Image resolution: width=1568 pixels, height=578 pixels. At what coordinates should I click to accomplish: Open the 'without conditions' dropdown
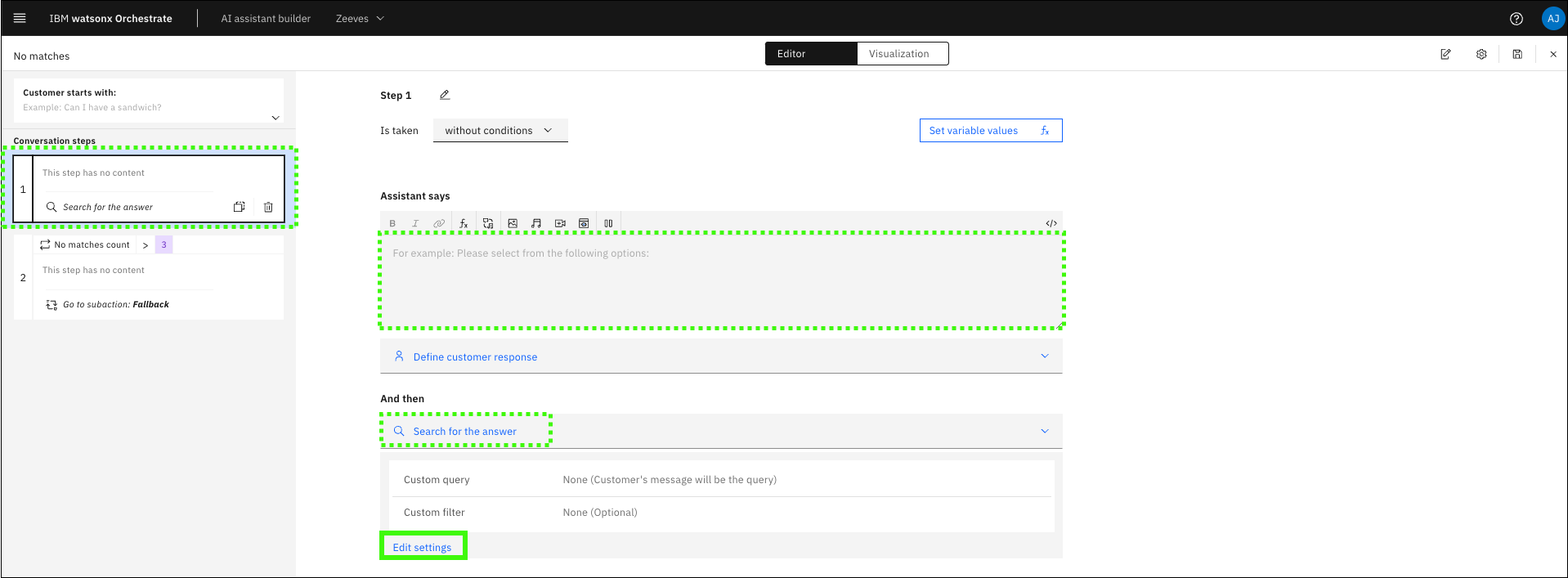pos(500,131)
